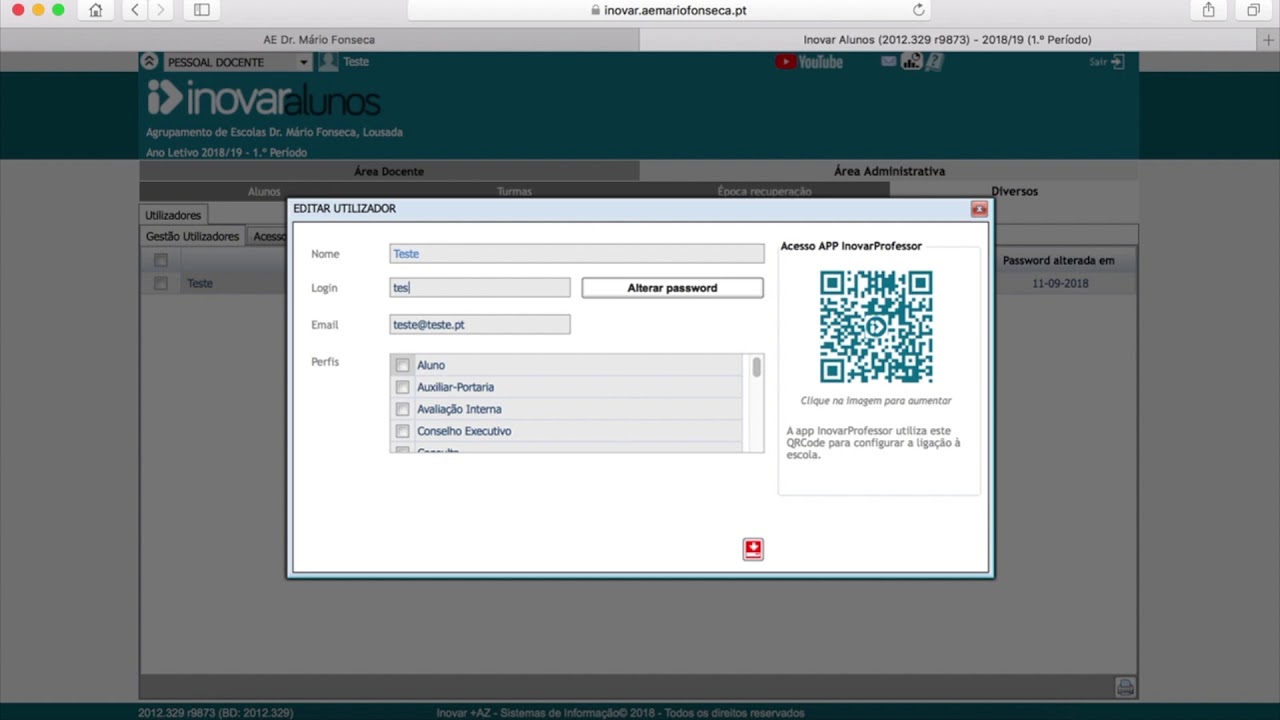Show all tabs in Safari
Image resolution: width=1280 pixels, height=720 pixels.
point(1253,10)
